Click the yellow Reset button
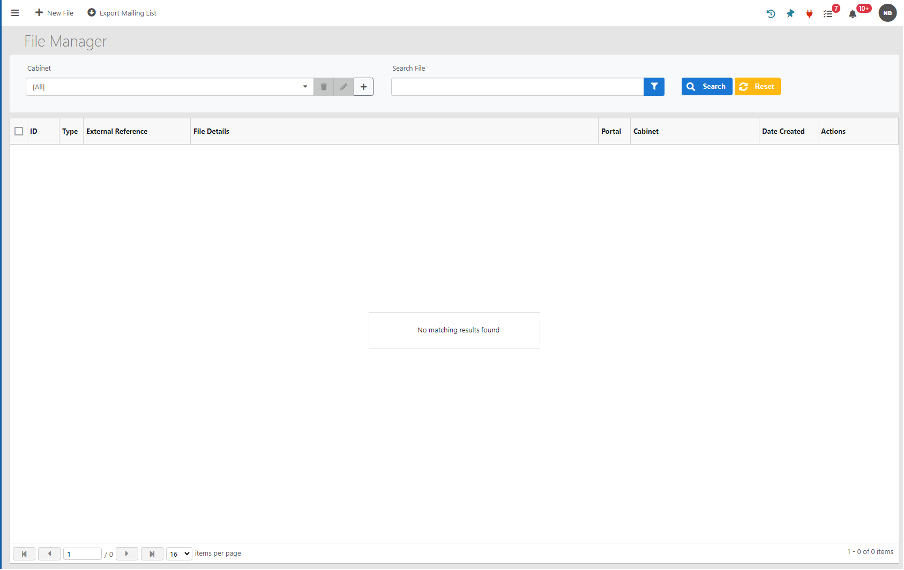The height and width of the screenshot is (570, 904). click(758, 86)
